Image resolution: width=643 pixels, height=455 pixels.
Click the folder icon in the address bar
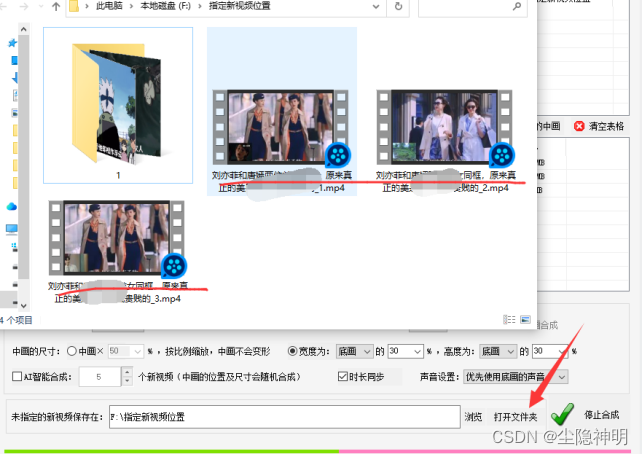(x=74, y=6)
